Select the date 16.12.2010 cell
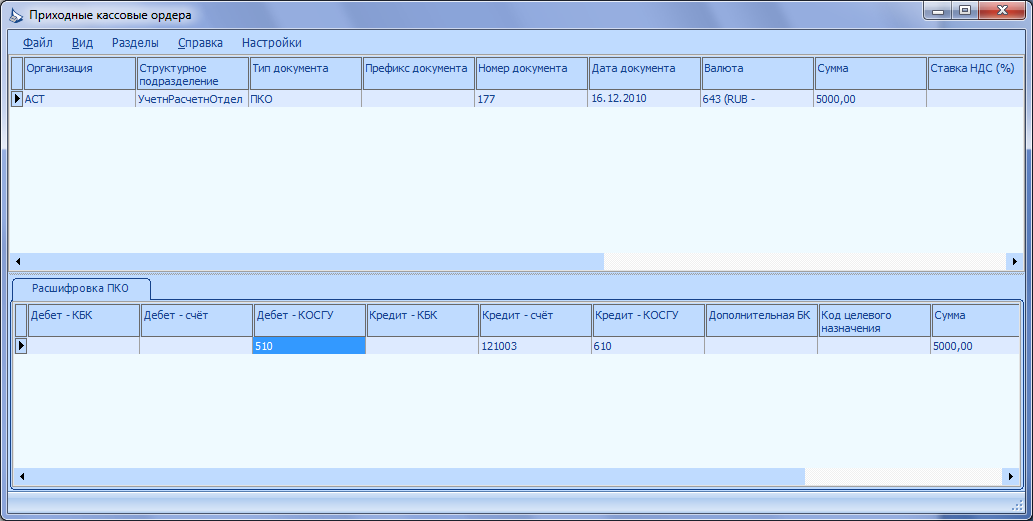 coord(644,99)
